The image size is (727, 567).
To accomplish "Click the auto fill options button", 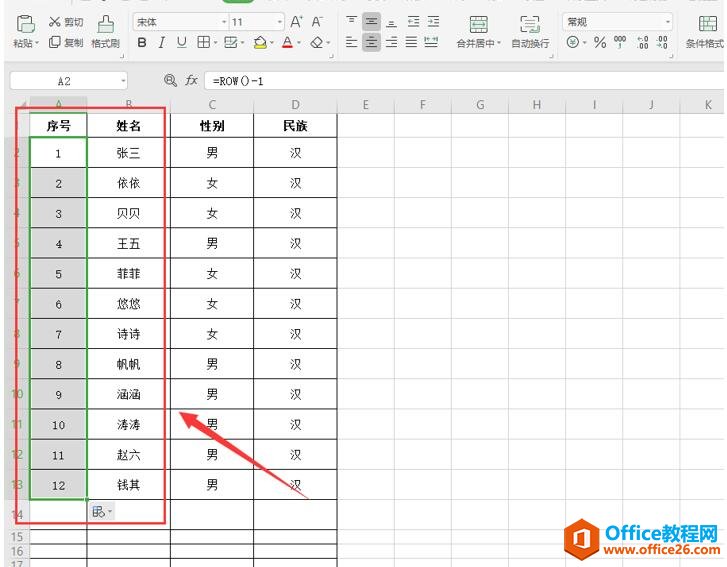I will [102, 512].
